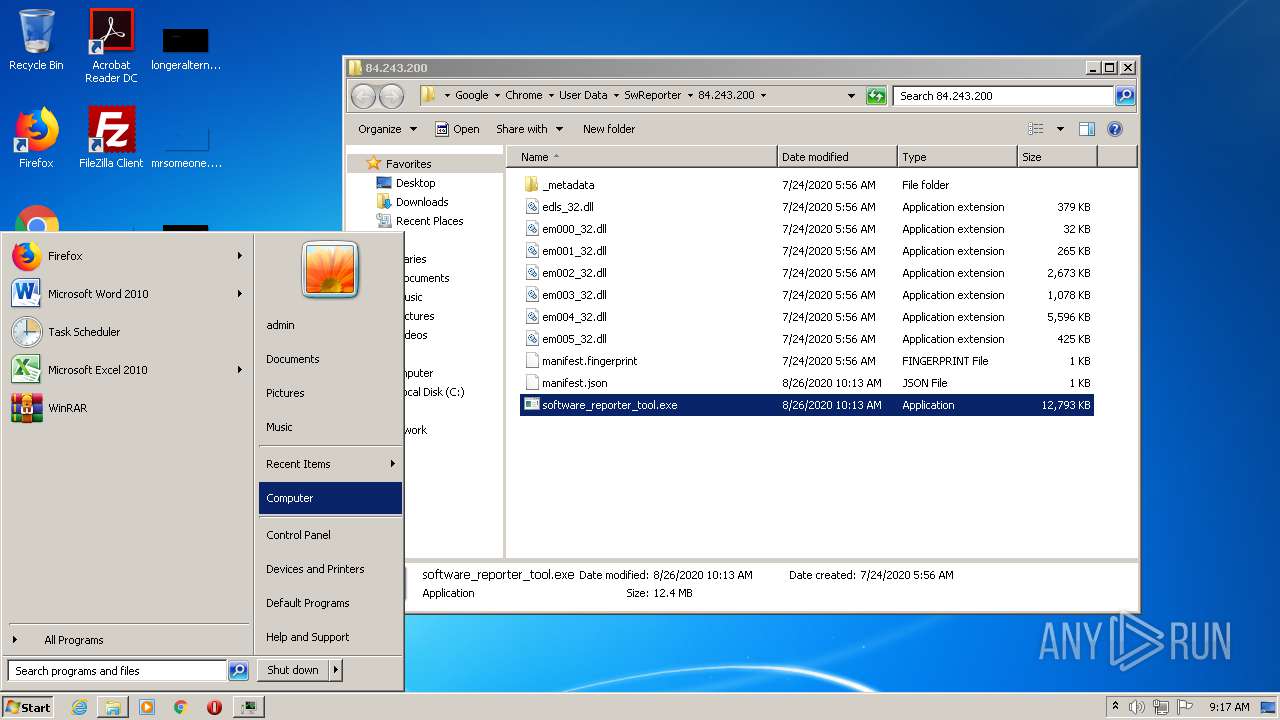Click Chrome taskbar icon
Screen dimensions: 1280x720
pos(180,707)
